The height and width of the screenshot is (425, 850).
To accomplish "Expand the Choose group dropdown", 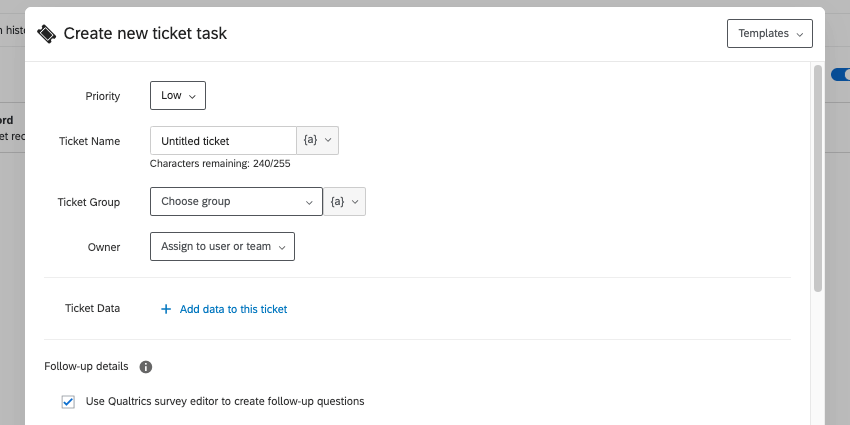I will click(236, 202).
